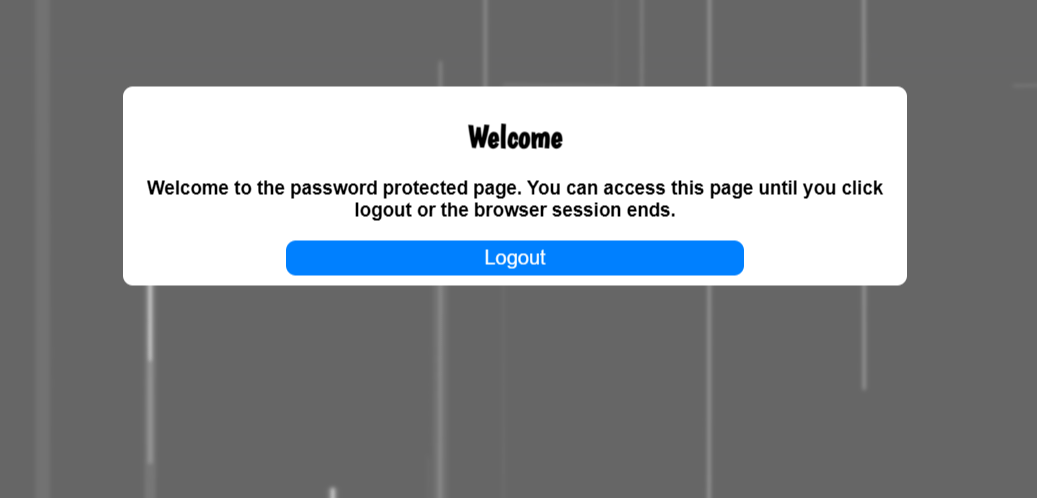Click the blue Logout button
This screenshot has height=498, width=1037.
pos(515,258)
